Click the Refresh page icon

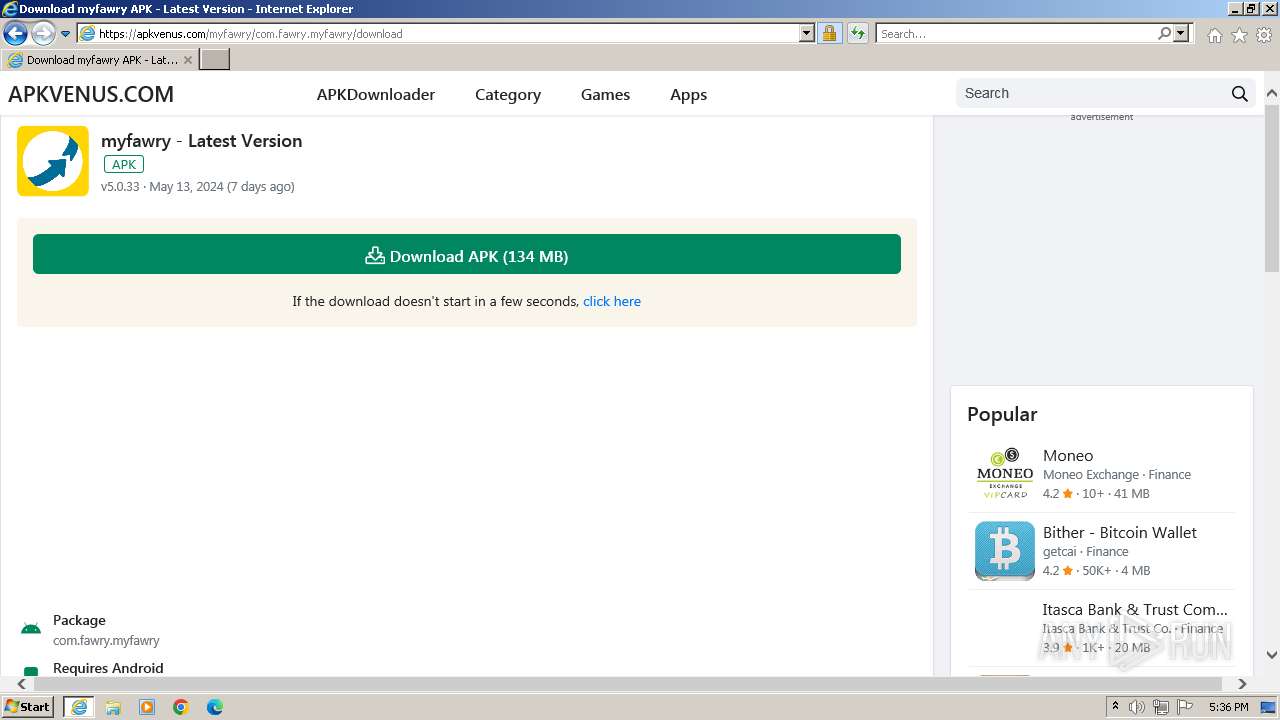point(857,33)
